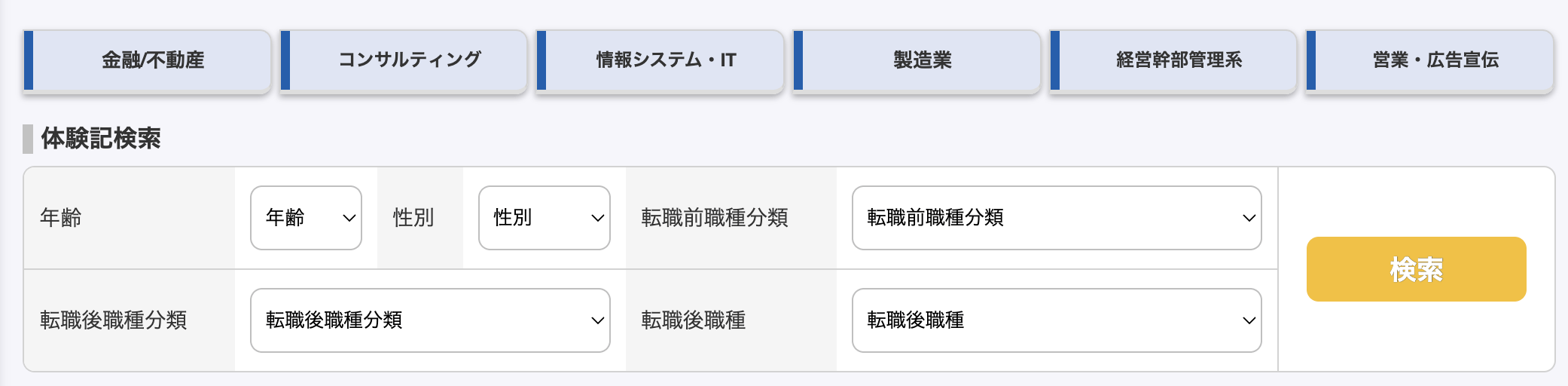Expand the 転職前職種分類 dropdown
This screenshot has height=386, width=1568.
point(1057,218)
